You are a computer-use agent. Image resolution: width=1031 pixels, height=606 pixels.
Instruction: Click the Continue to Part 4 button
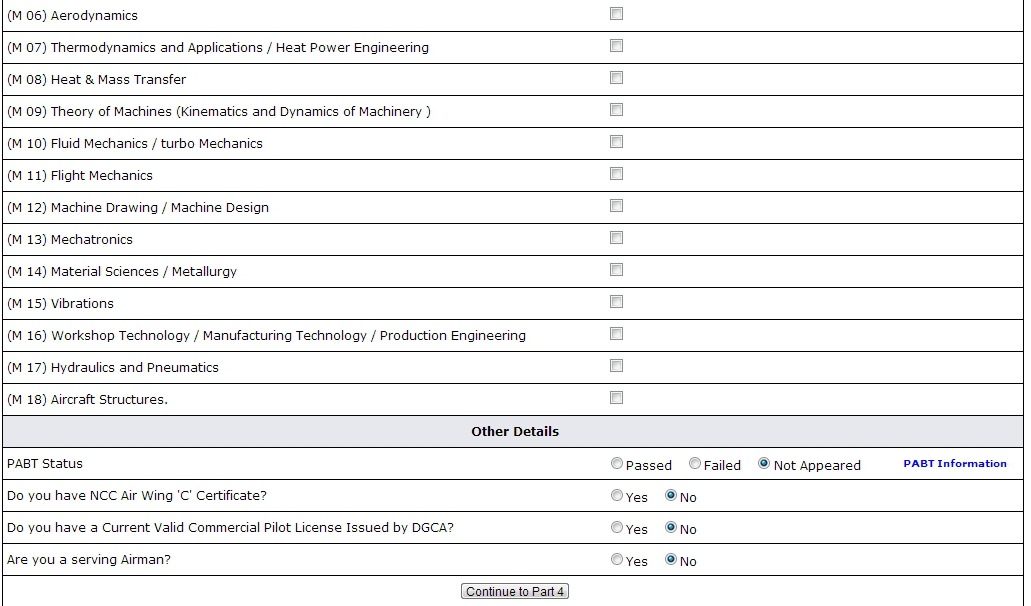pos(515,592)
